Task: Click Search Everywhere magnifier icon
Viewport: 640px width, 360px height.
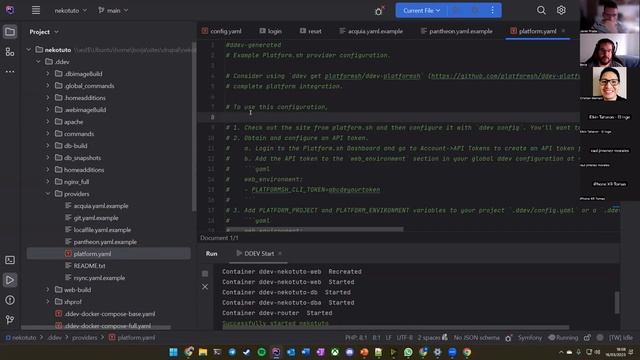Action: (541, 10)
